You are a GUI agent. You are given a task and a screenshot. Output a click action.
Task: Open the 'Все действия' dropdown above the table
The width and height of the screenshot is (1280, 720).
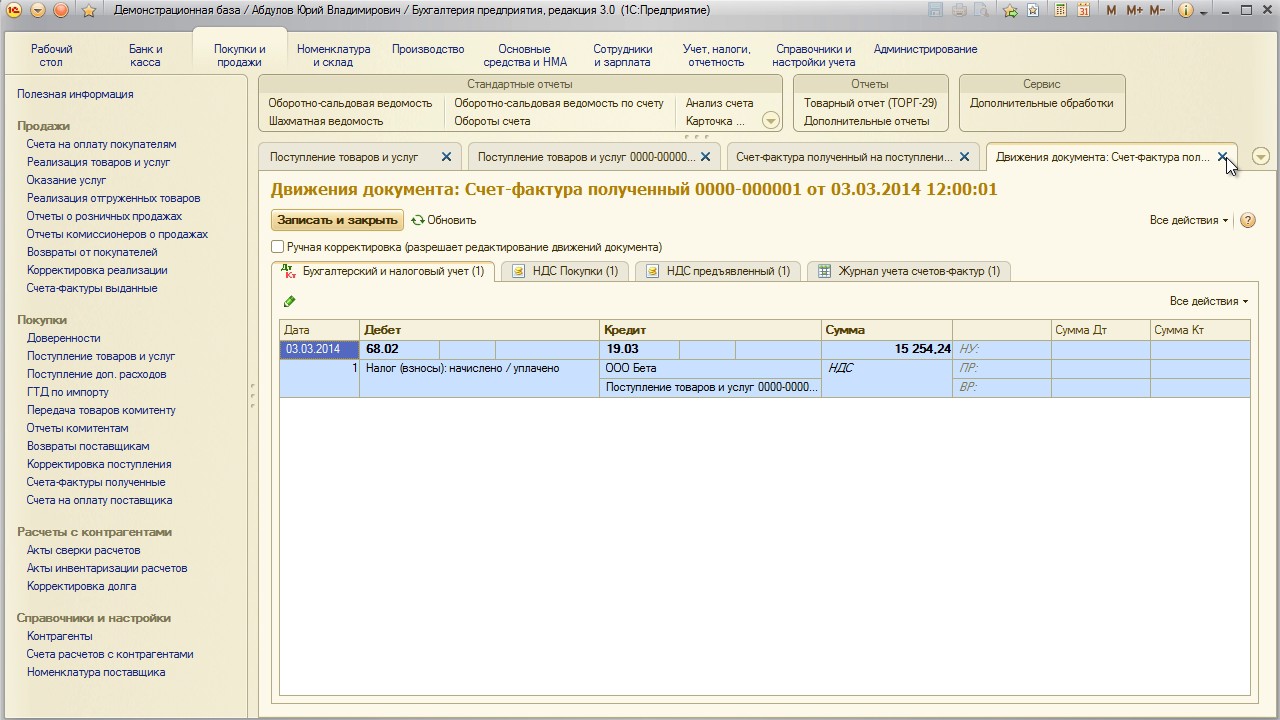(x=1209, y=301)
